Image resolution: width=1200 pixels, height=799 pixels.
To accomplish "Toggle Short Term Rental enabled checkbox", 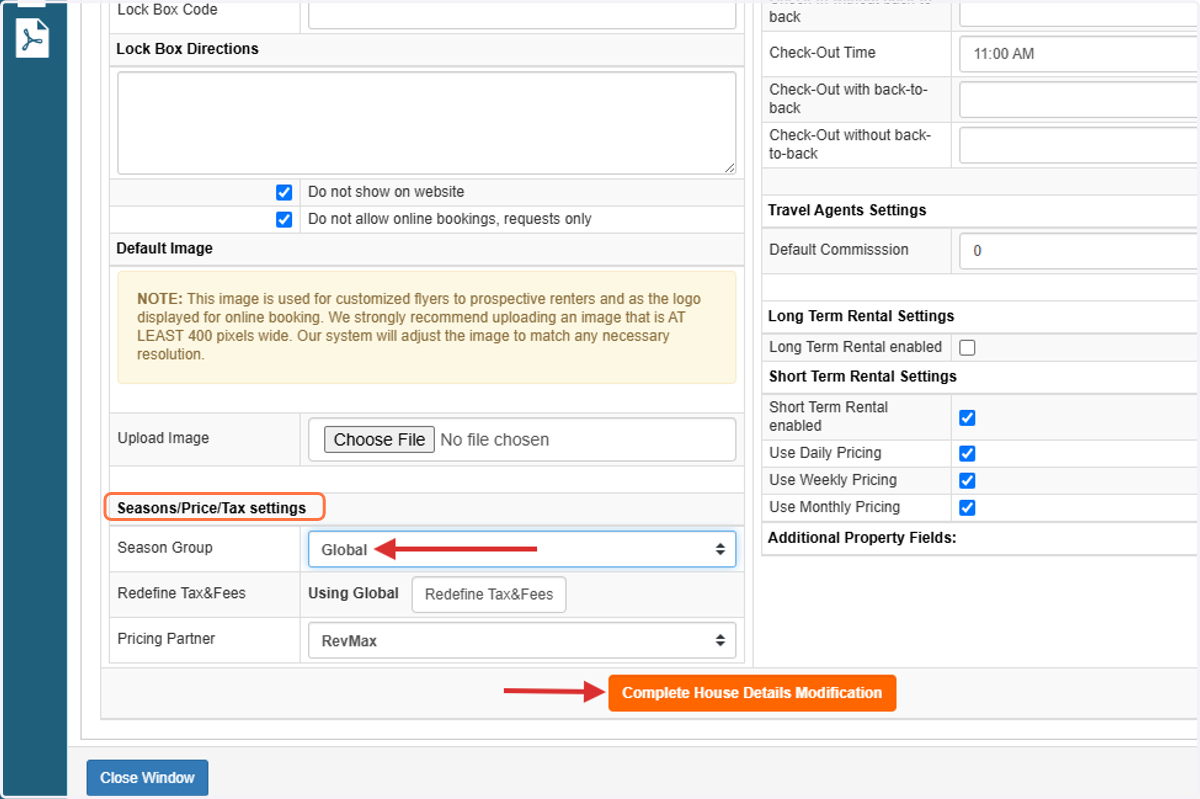I will (x=967, y=417).
